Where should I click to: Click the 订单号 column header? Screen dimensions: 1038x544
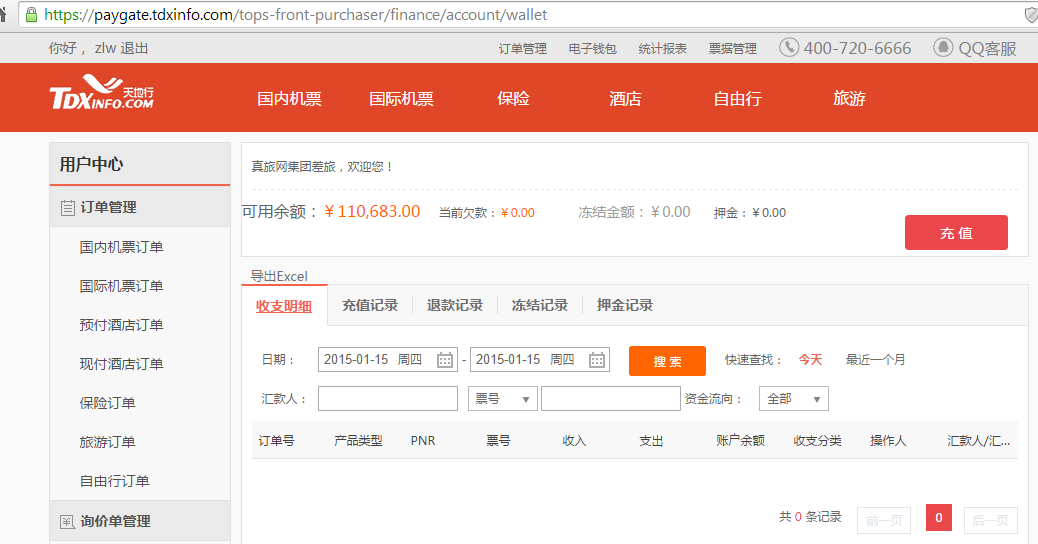(x=277, y=441)
